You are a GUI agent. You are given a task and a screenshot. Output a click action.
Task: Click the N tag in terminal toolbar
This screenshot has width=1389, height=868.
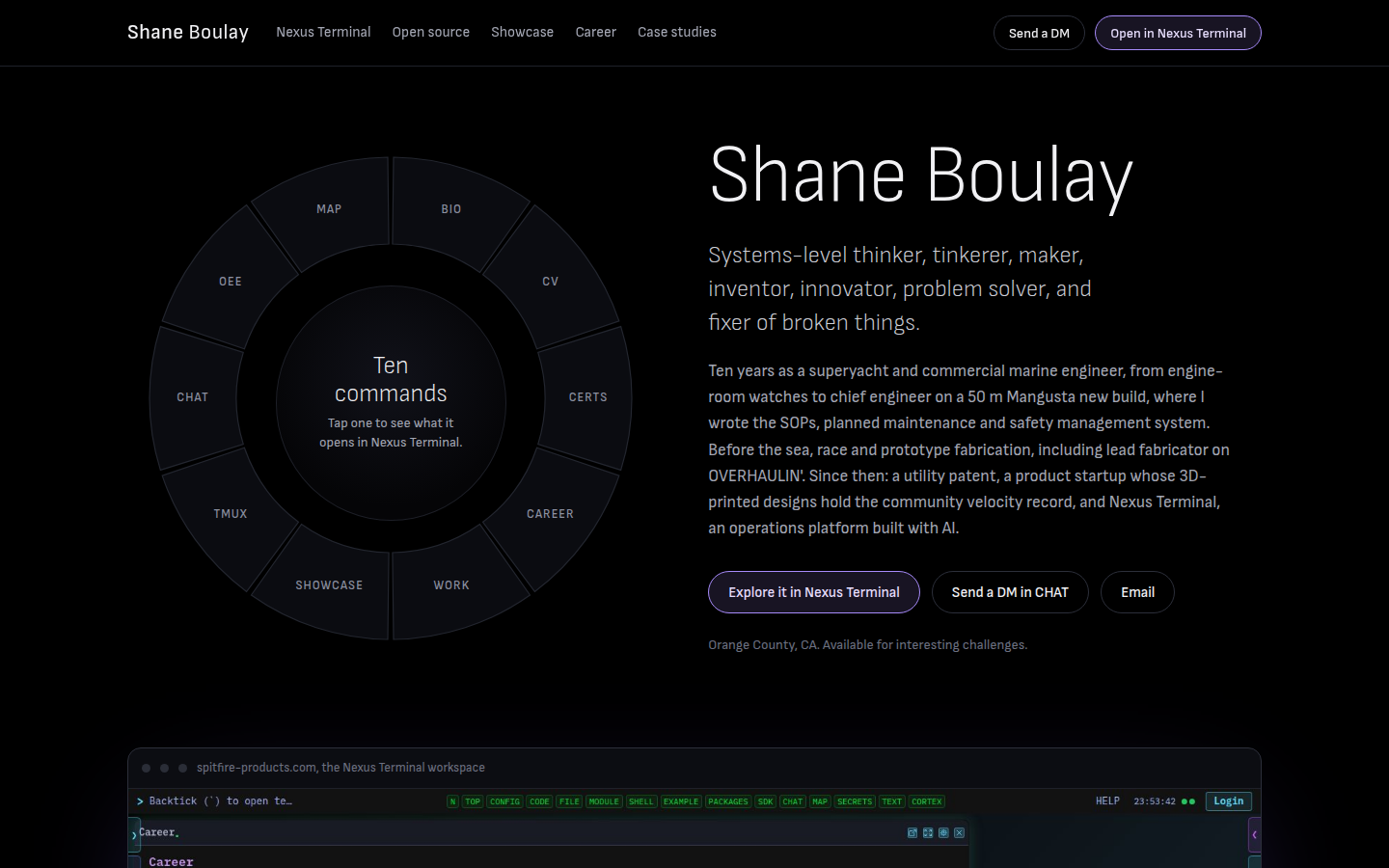click(x=452, y=801)
